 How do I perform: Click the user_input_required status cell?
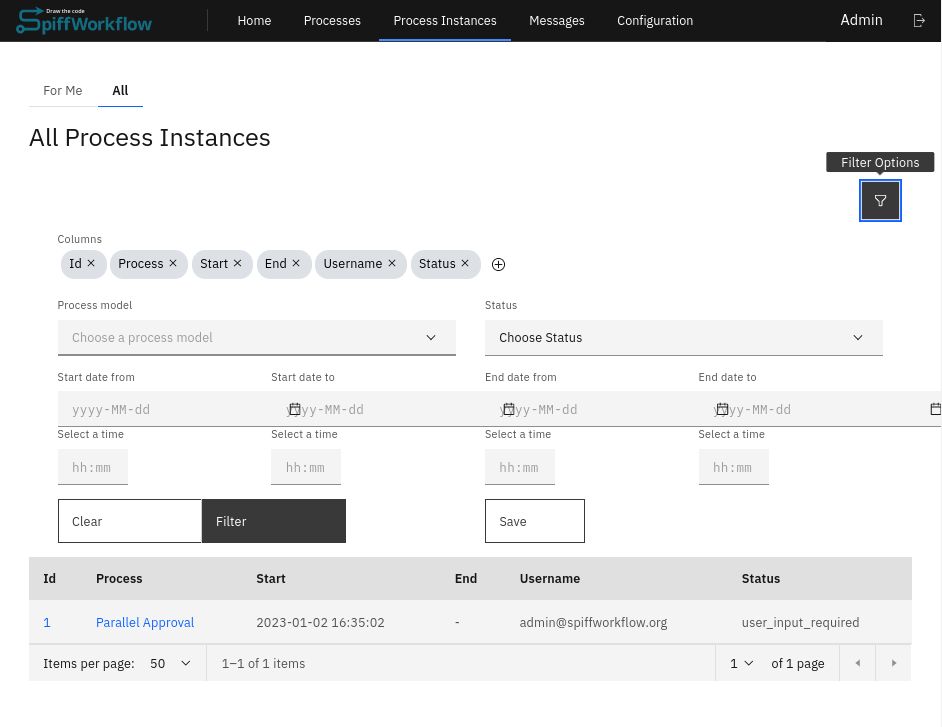(x=800, y=622)
